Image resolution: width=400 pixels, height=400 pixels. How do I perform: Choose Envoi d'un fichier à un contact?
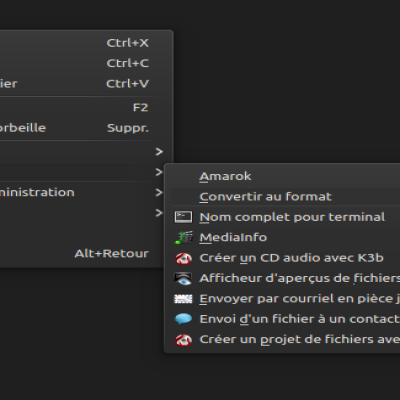pyautogui.click(x=285, y=319)
